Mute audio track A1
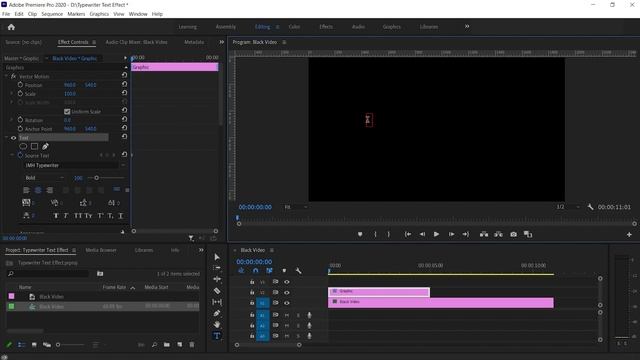Screen dimensions: 640x360 click(287, 315)
